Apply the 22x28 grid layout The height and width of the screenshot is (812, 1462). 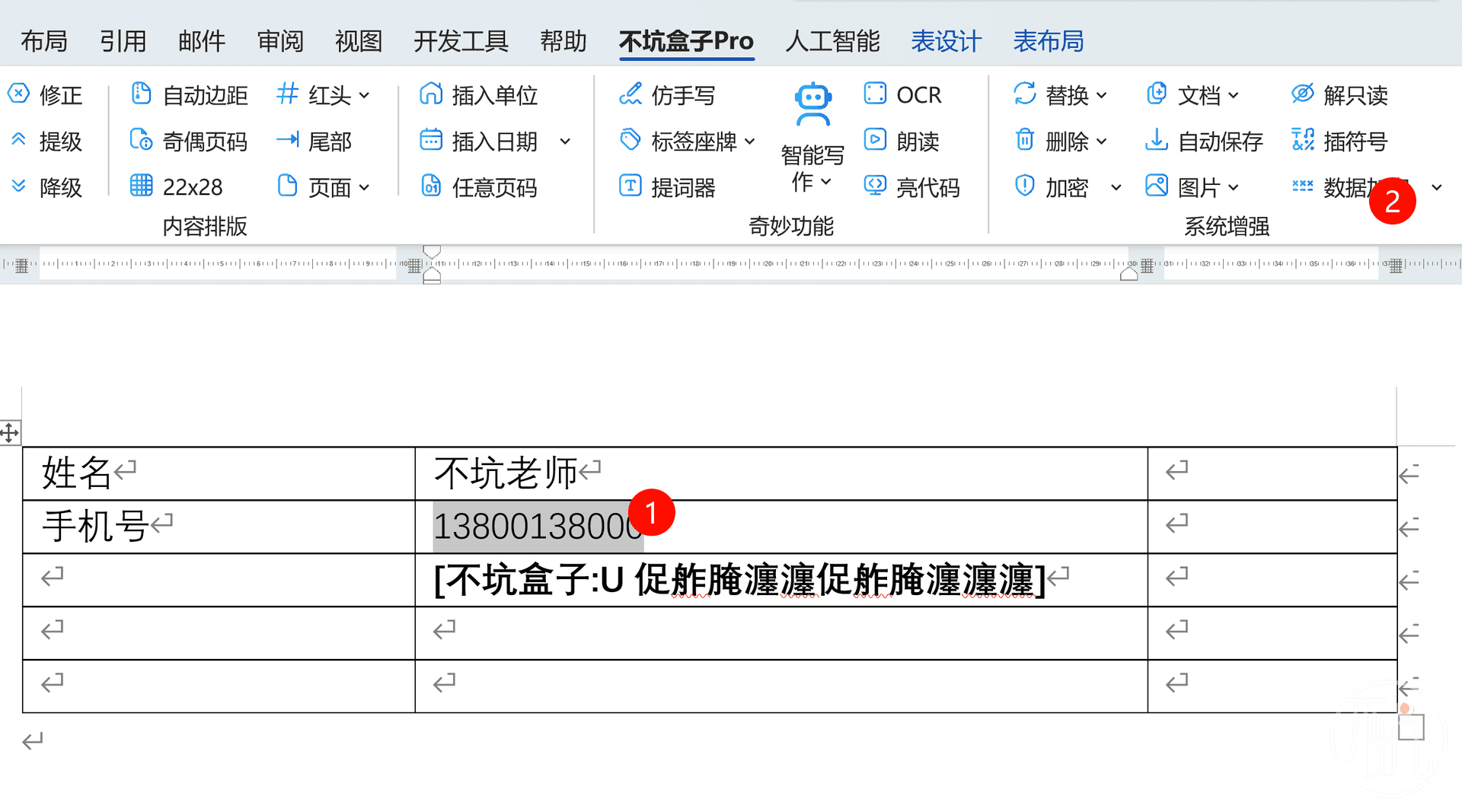point(177,186)
